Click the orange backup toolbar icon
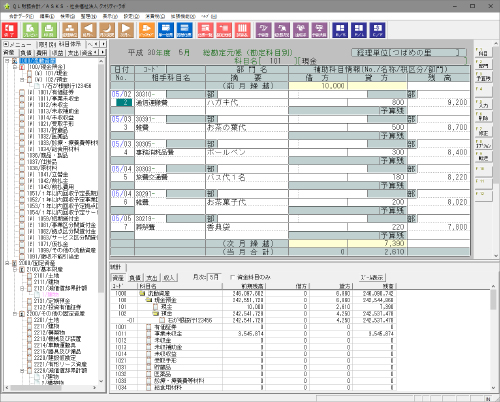Screen dimensions: 500x402 147,30
